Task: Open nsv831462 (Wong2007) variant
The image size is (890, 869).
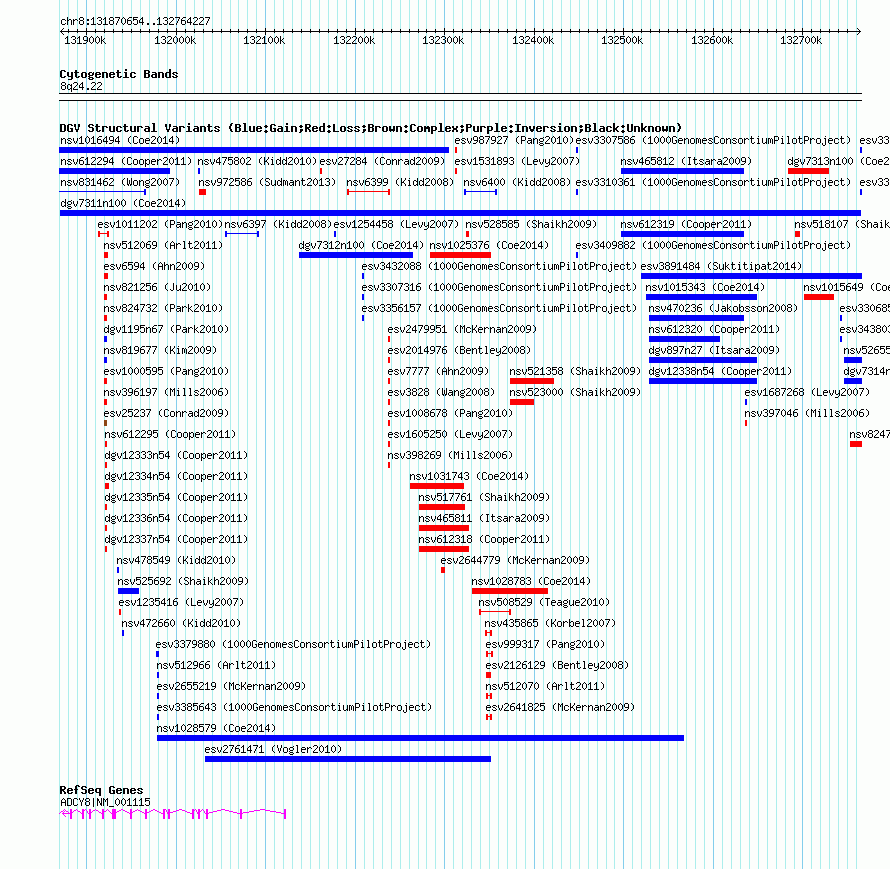Action: 120,182
